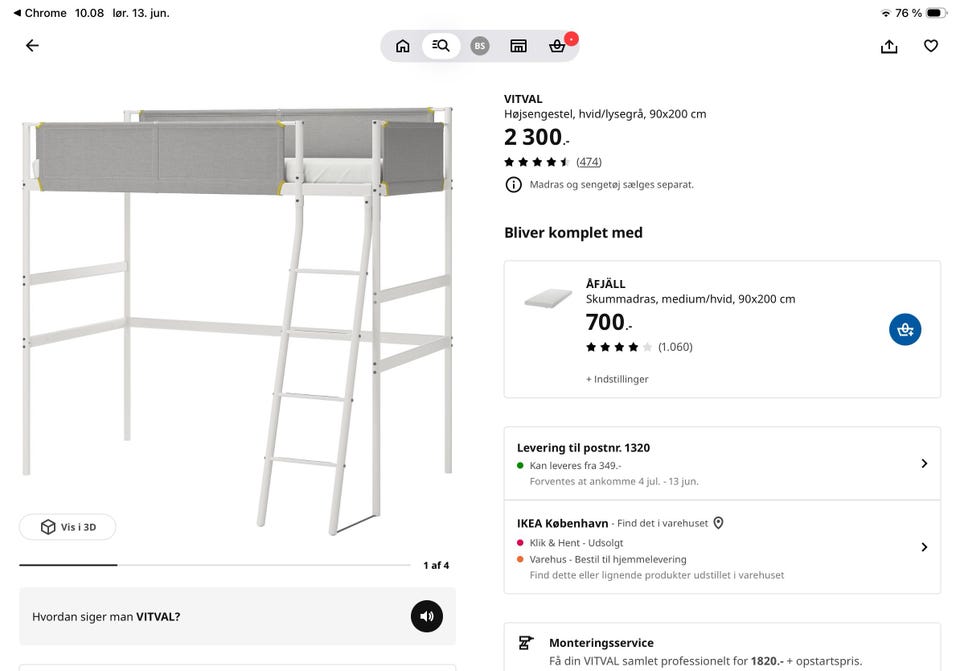Share this product with the share icon
960x671 pixels.
point(889,46)
